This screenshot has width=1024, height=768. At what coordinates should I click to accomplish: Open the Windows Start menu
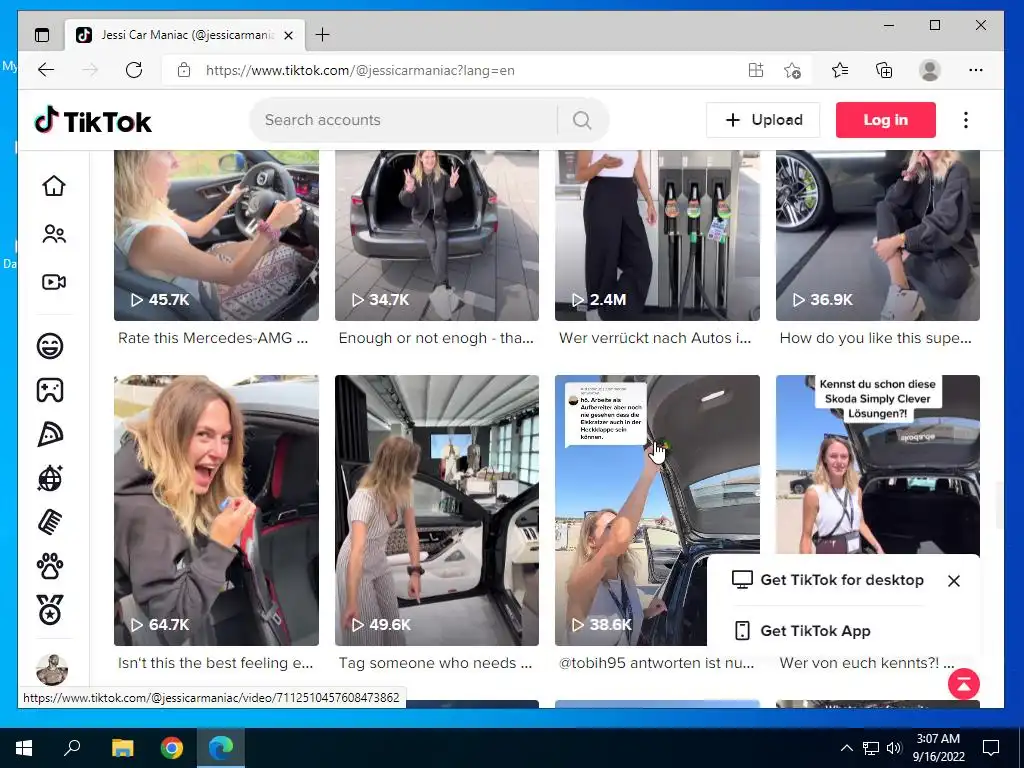24,748
